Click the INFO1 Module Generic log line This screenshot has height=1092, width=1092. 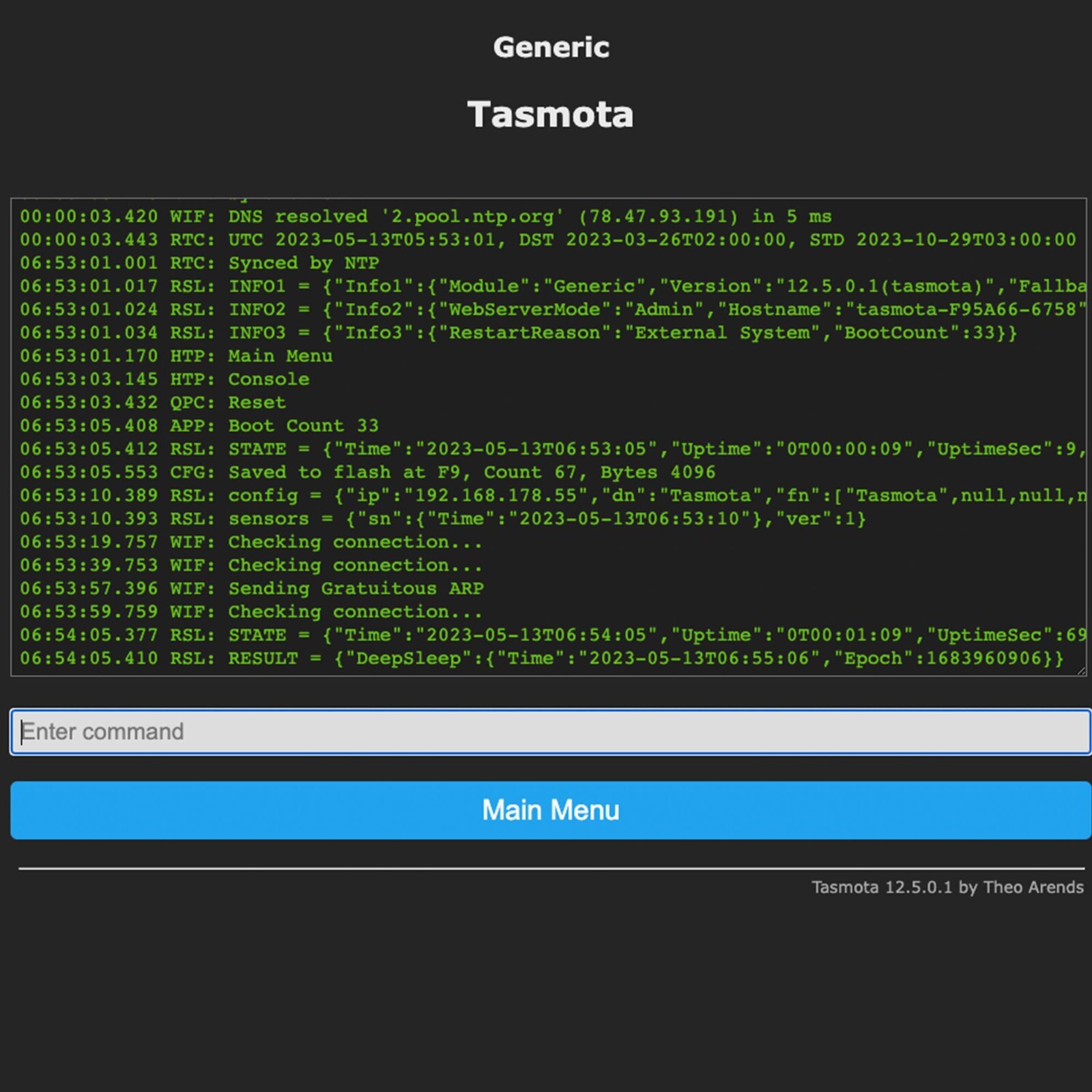pyautogui.click(x=553, y=286)
